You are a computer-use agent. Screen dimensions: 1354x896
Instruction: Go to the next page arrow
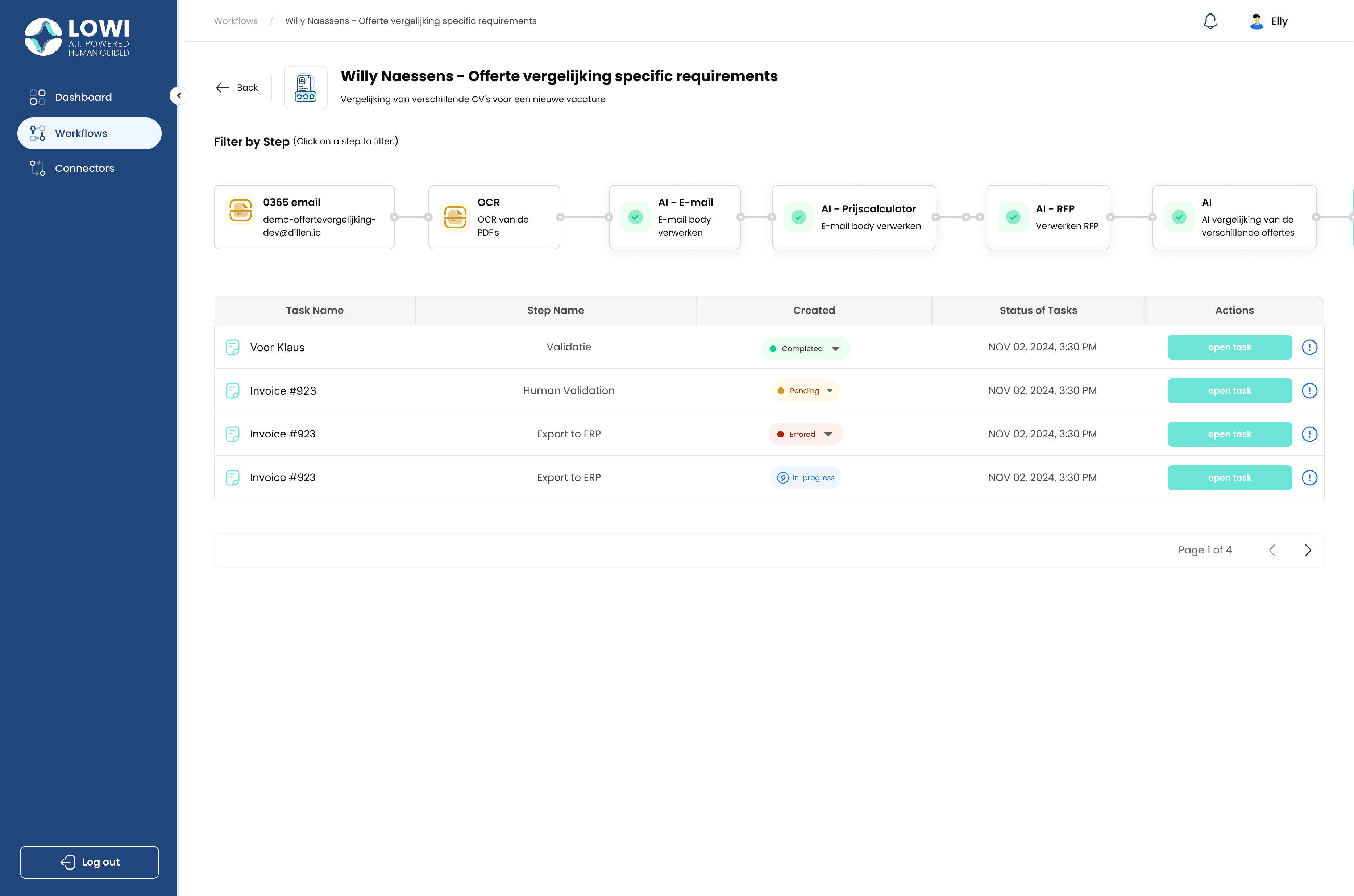pos(1307,550)
